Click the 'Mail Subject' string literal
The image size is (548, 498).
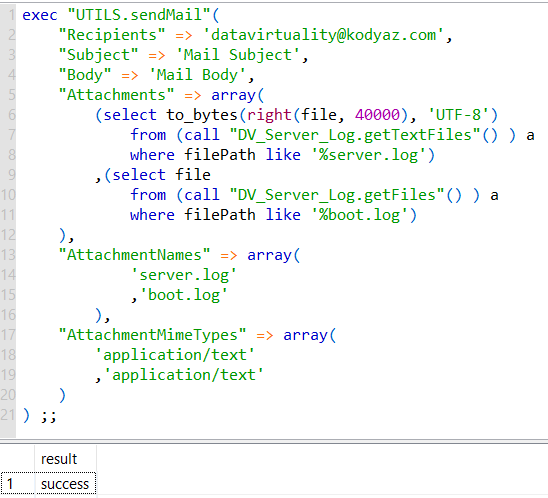click(x=238, y=55)
